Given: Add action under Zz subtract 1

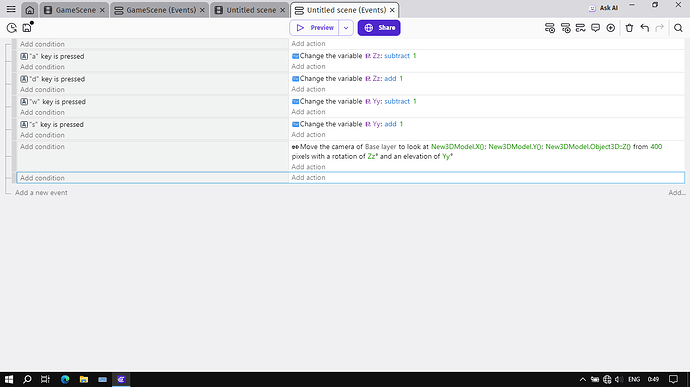Looking at the screenshot, I should (308, 66).
